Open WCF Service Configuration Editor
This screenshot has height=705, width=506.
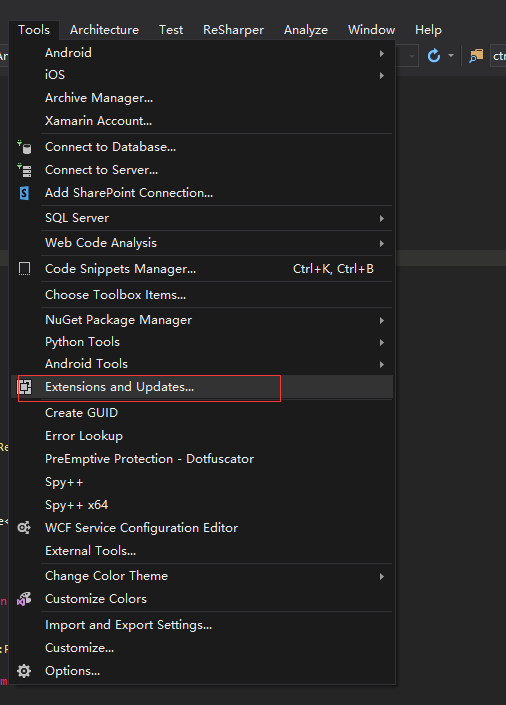[x=202, y=528]
